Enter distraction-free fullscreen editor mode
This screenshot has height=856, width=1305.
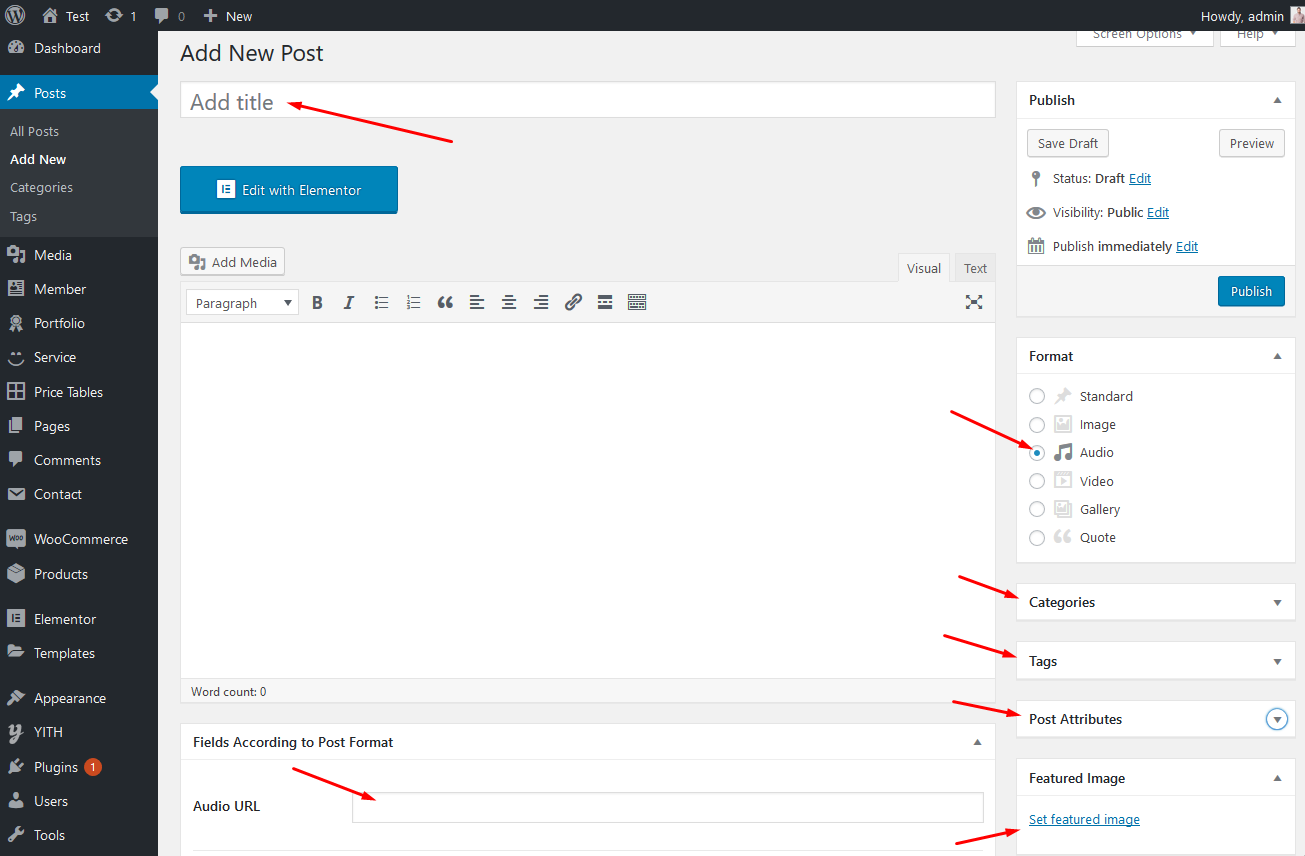[973, 302]
